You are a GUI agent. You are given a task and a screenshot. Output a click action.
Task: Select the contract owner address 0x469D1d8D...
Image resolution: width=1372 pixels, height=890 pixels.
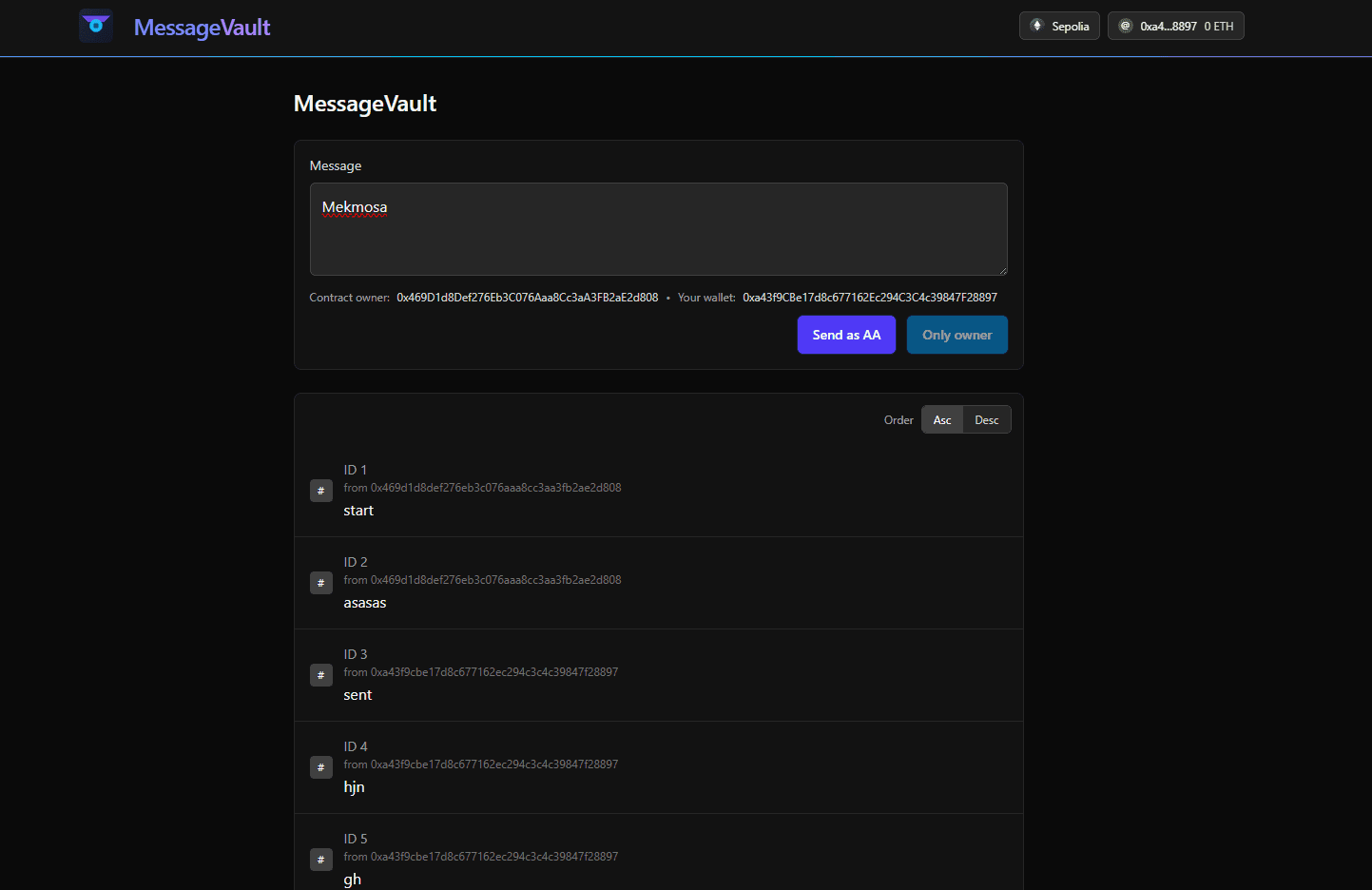click(x=528, y=298)
